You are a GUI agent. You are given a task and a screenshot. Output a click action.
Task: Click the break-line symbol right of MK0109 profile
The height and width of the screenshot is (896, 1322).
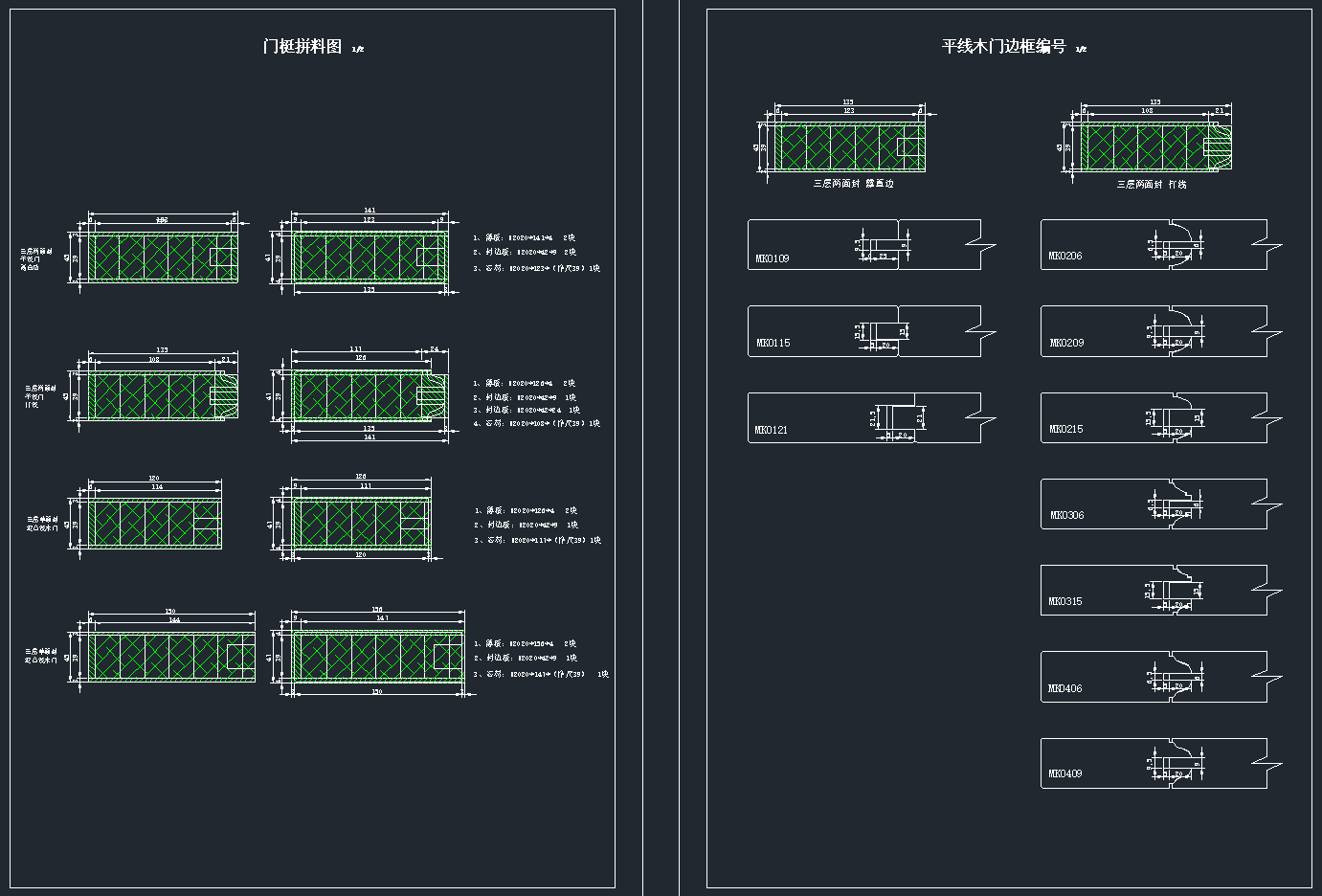pos(981,245)
